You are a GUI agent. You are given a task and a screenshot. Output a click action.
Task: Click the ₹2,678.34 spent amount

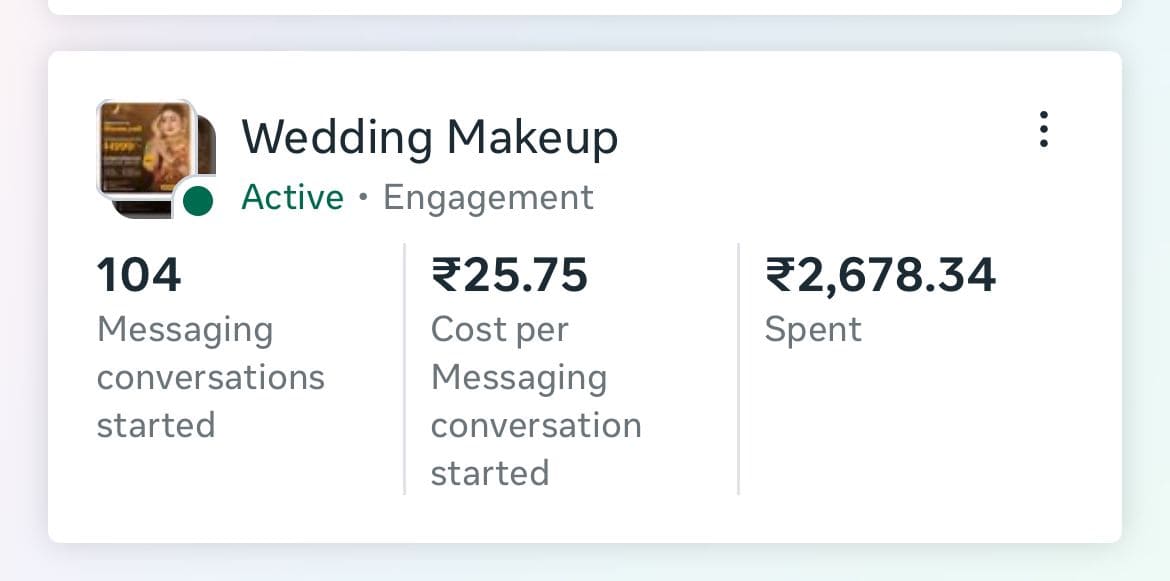pos(880,275)
